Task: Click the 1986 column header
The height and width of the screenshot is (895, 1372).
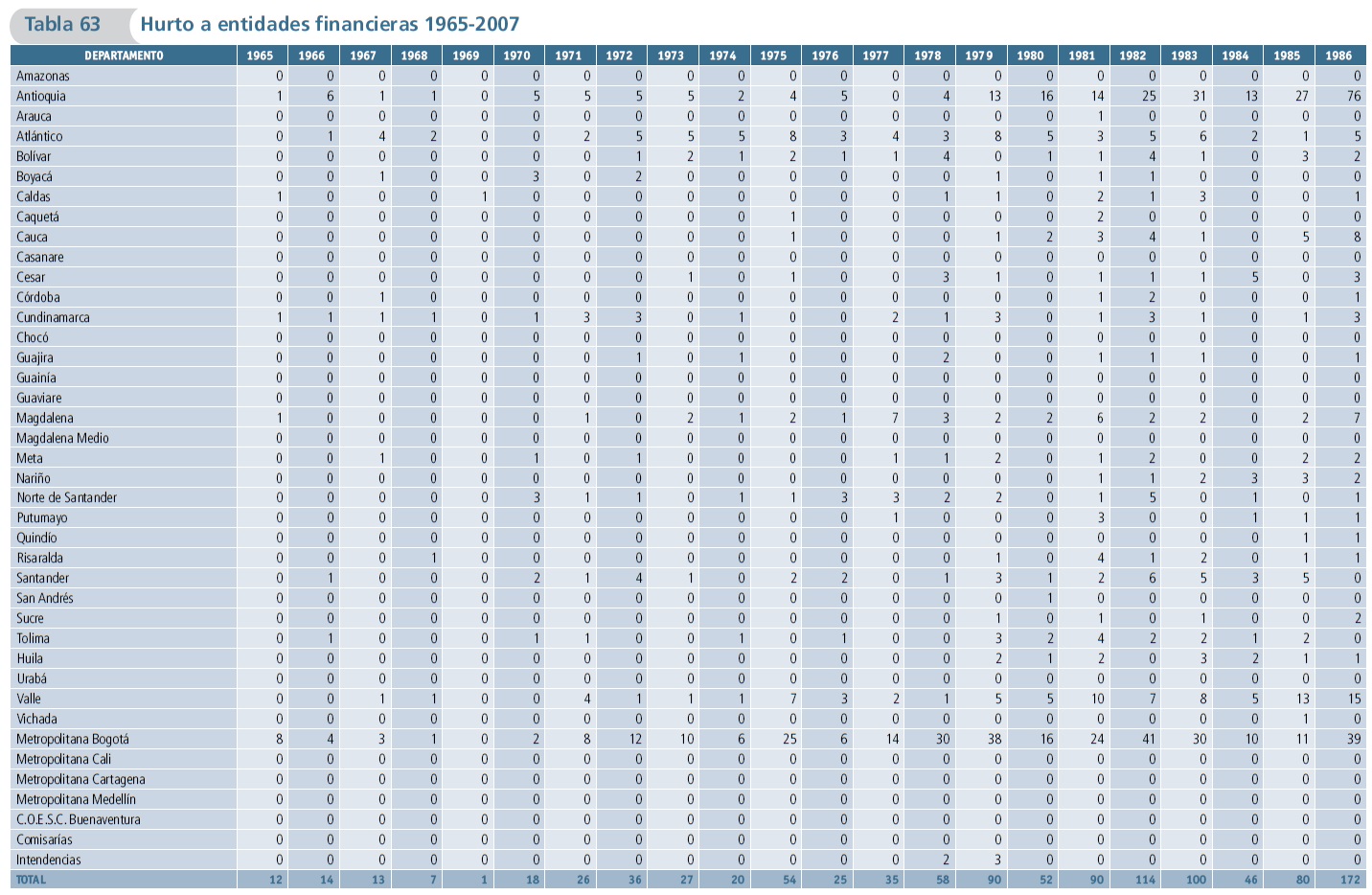Action: pyautogui.click(x=1338, y=56)
